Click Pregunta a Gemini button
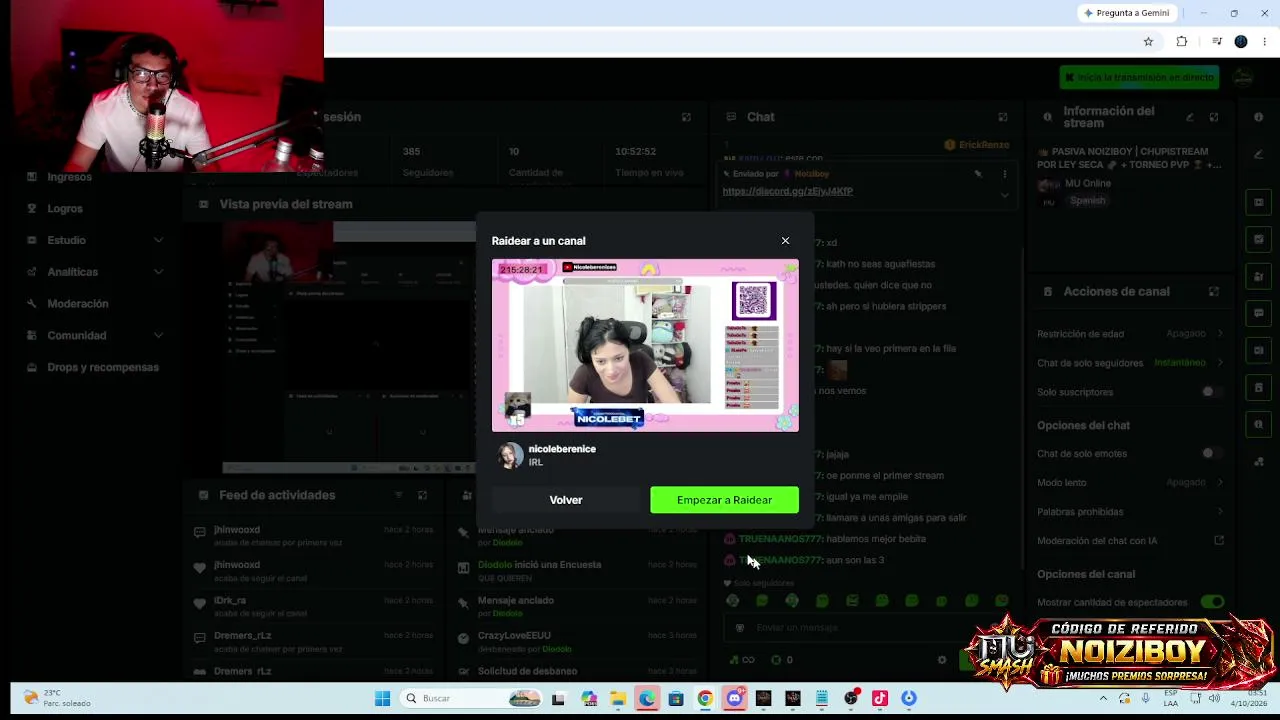 click(1127, 13)
